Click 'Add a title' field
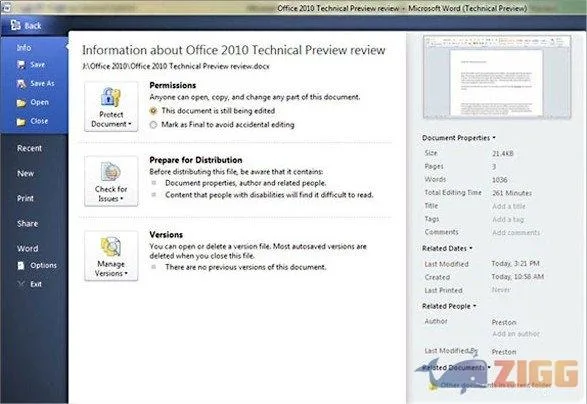 pos(509,206)
